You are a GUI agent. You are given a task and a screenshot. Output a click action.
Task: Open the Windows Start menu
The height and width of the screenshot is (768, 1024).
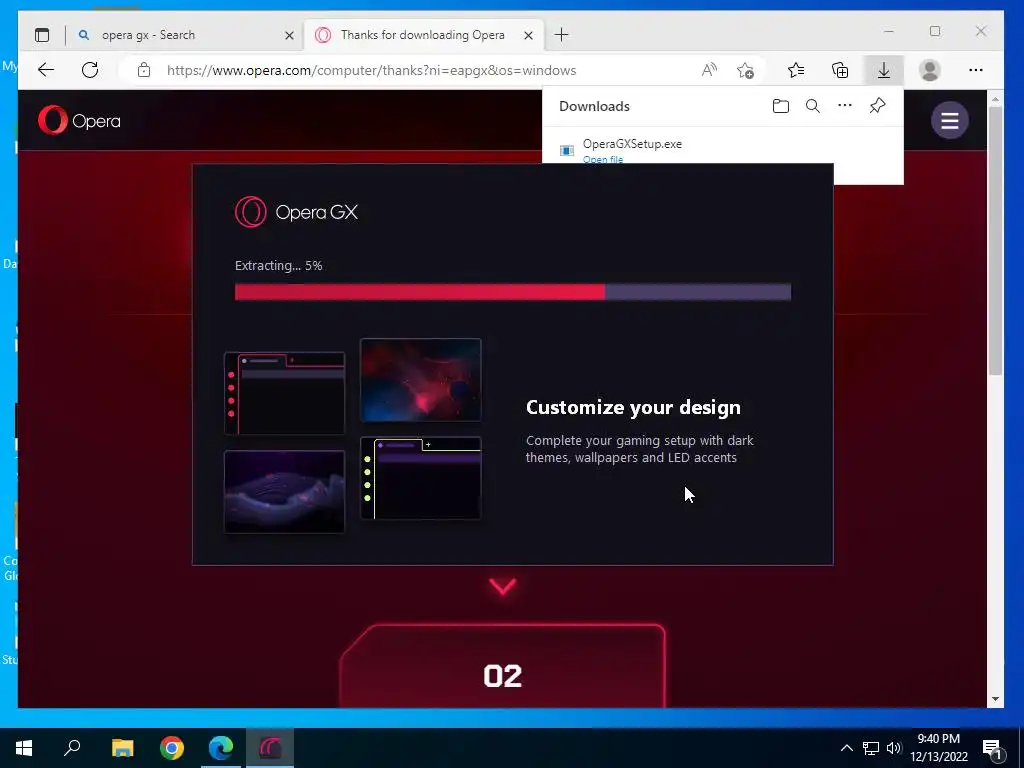[x=24, y=748]
